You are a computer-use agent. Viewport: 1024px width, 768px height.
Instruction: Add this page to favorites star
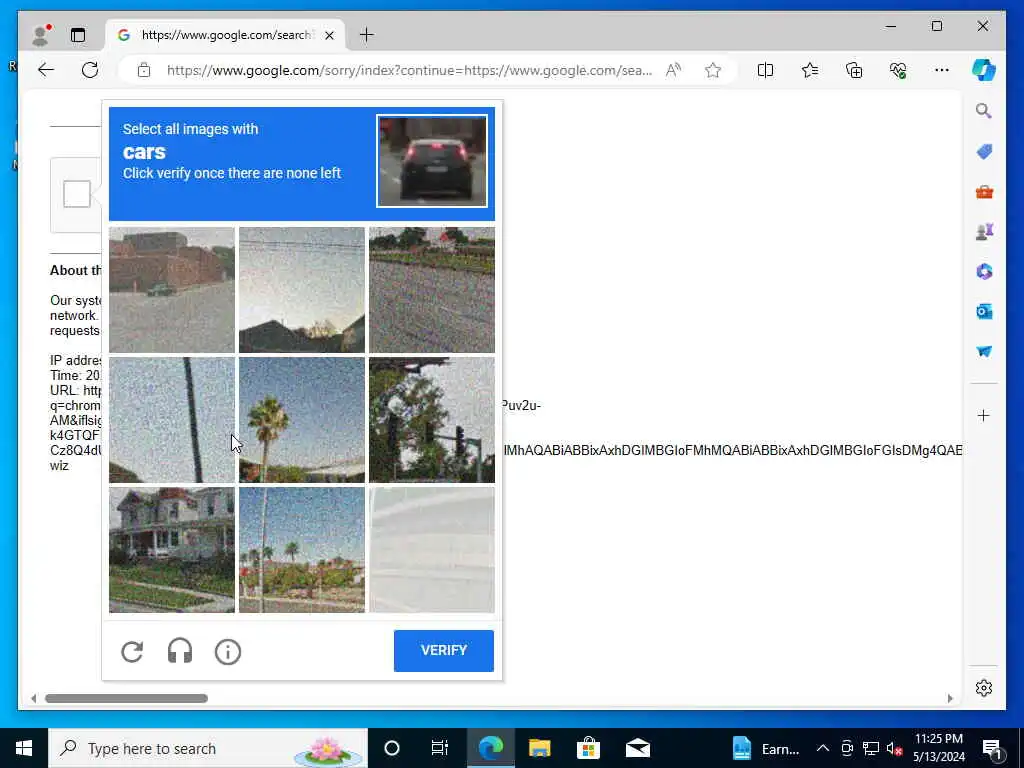tap(712, 70)
